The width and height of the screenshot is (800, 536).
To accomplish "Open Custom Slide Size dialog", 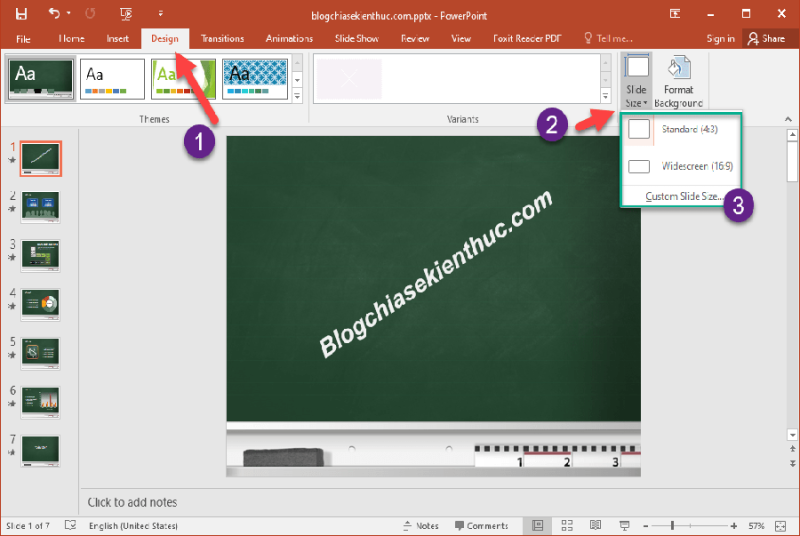I will [x=684, y=196].
